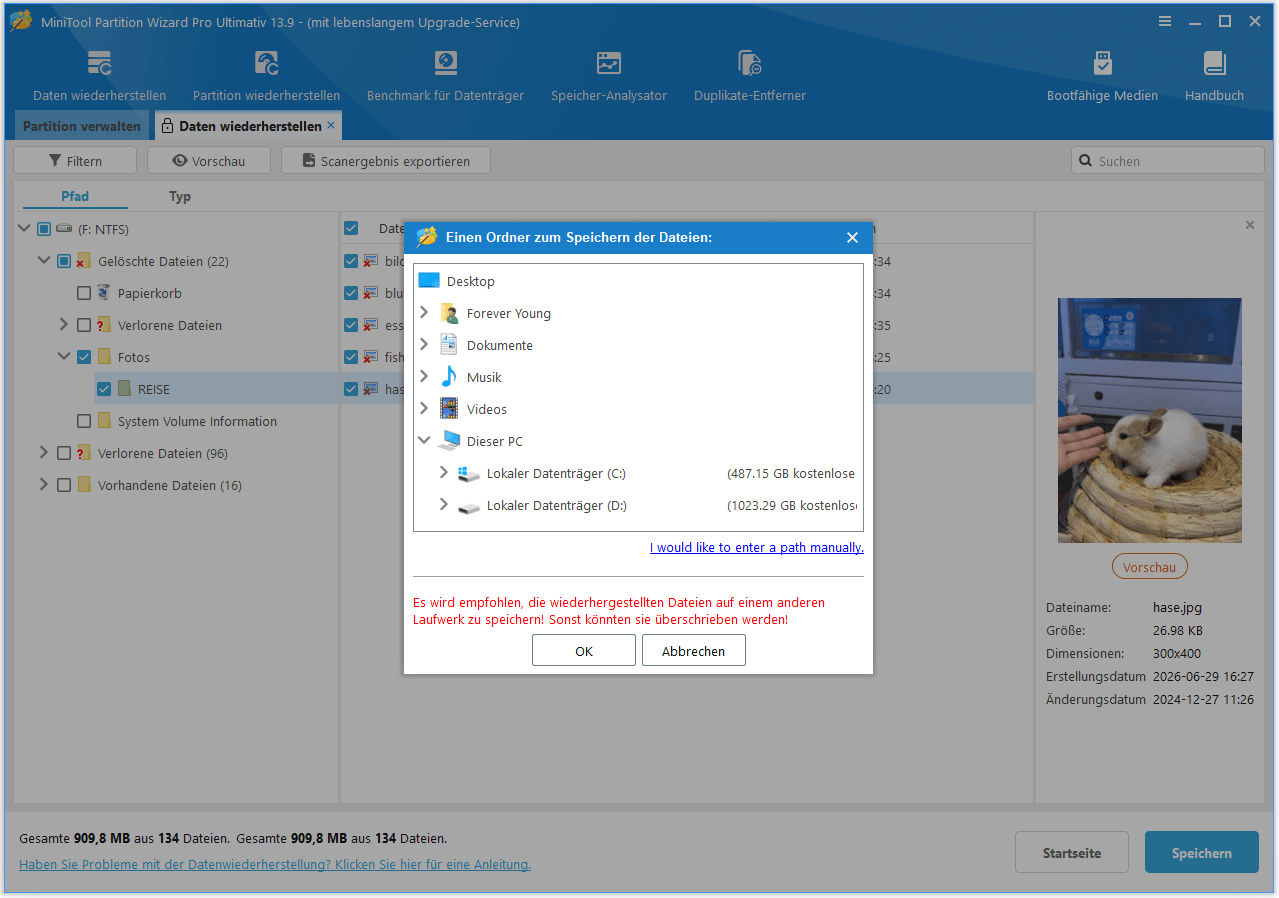Screen dimensions: 1279x898
Task: Open Speicher-Analysator tool
Action: [x=608, y=76]
